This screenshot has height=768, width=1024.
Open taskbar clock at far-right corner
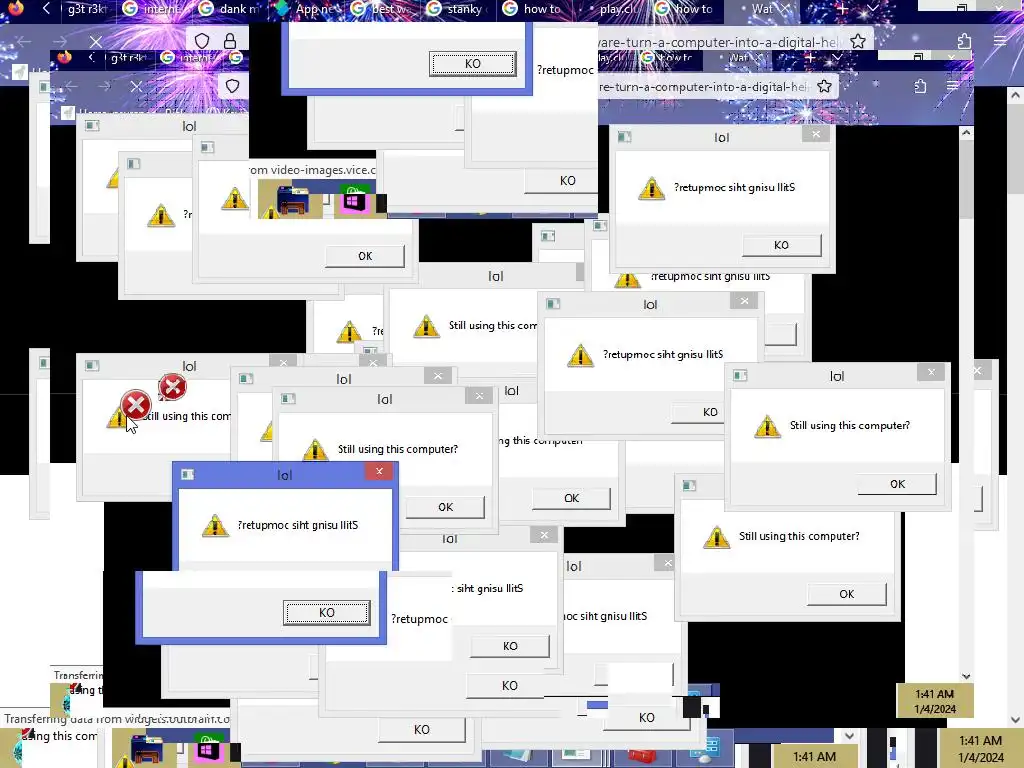980,749
